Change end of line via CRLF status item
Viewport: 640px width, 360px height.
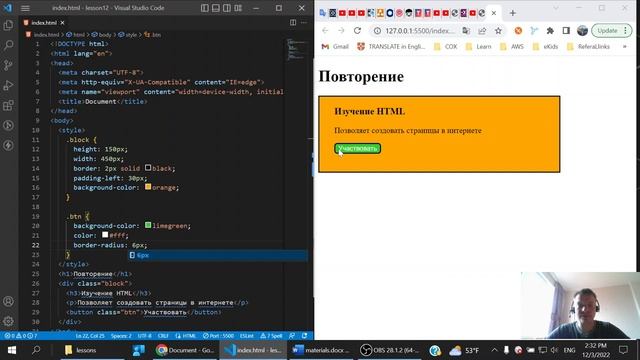(163, 336)
